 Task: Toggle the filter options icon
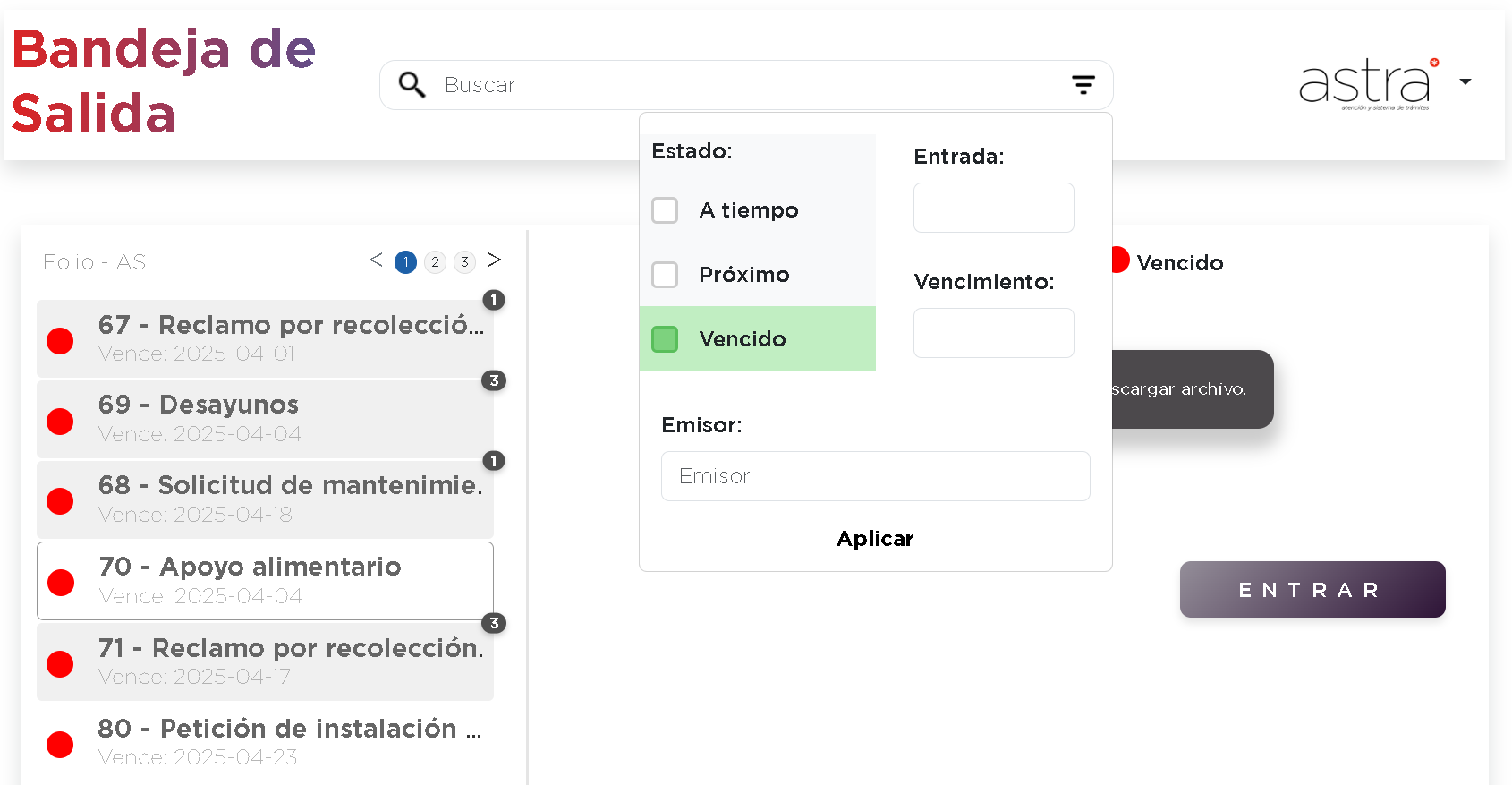tap(1083, 85)
